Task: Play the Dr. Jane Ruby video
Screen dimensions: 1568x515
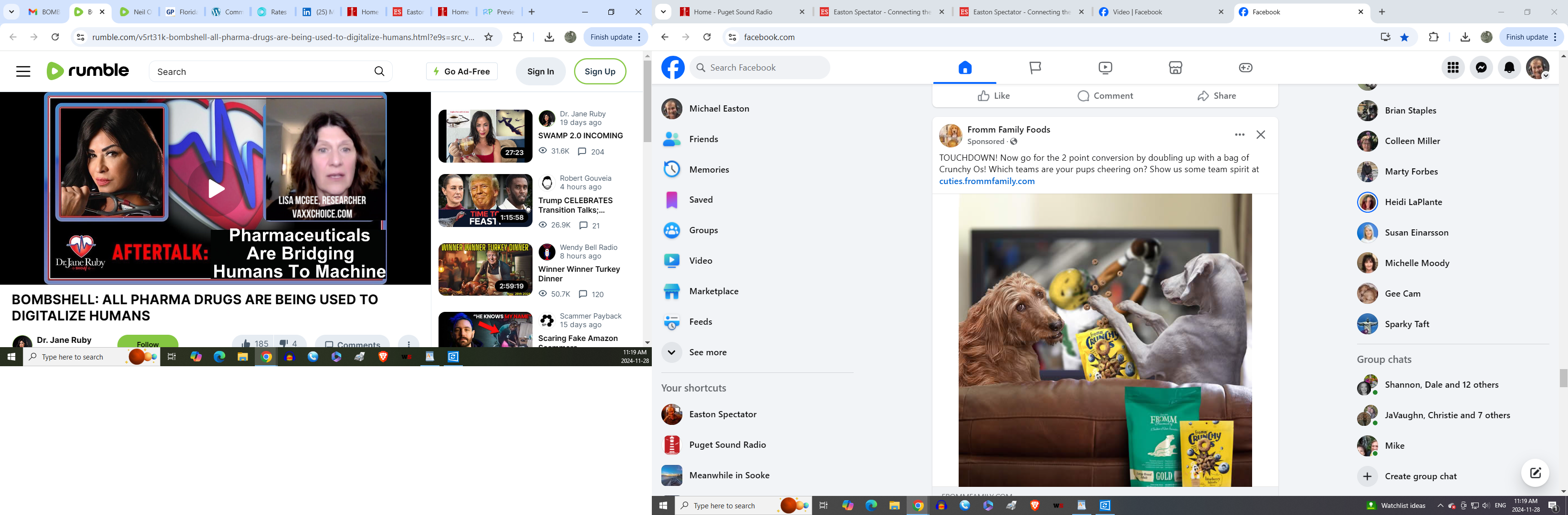Action: pyautogui.click(x=216, y=188)
